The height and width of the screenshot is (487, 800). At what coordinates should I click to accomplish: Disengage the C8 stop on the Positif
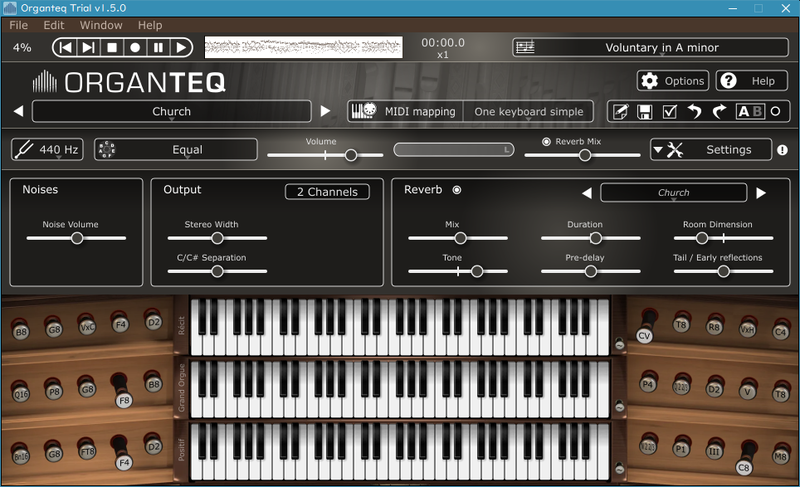click(743, 467)
